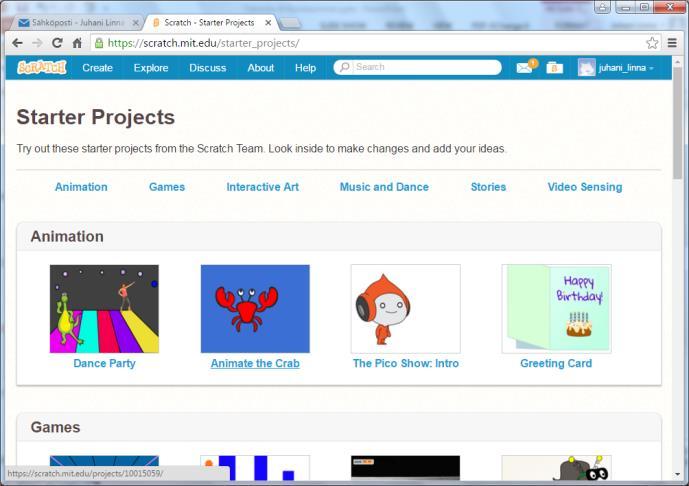
Task: Jump to the Games category link
Action: click(x=167, y=187)
